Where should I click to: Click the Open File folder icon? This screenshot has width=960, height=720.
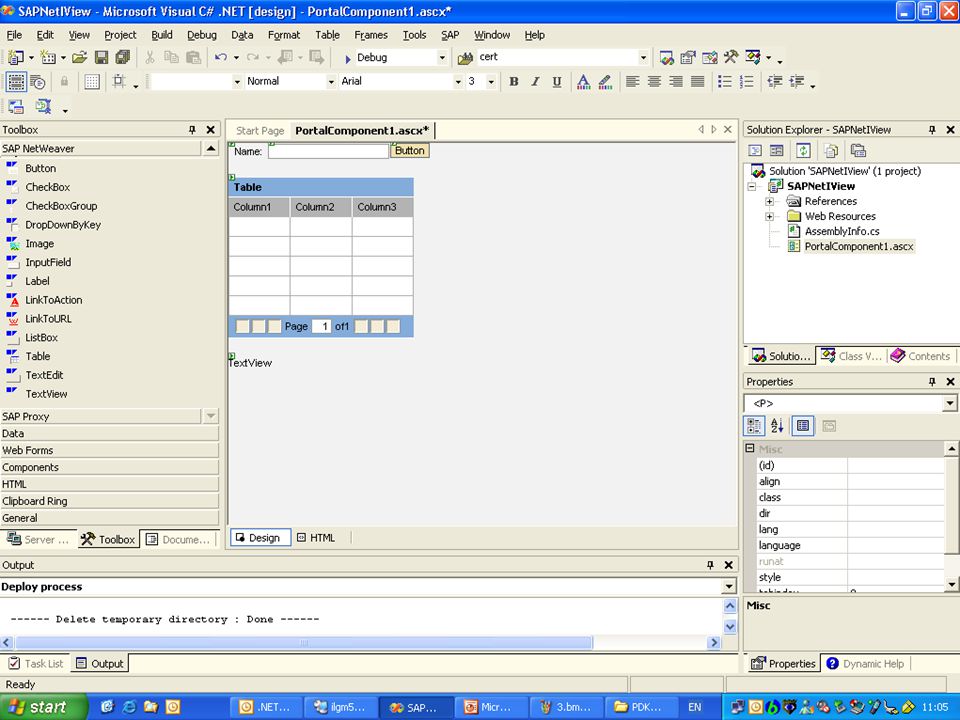click(80, 58)
